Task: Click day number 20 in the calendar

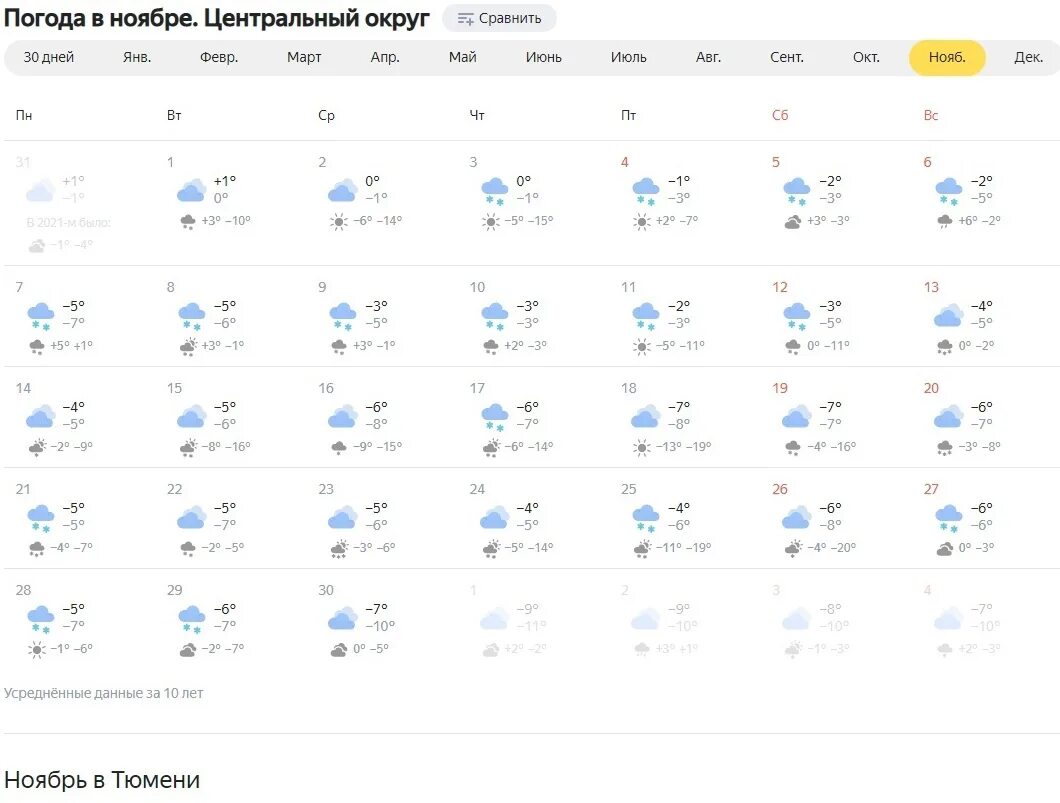Action: (x=932, y=389)
